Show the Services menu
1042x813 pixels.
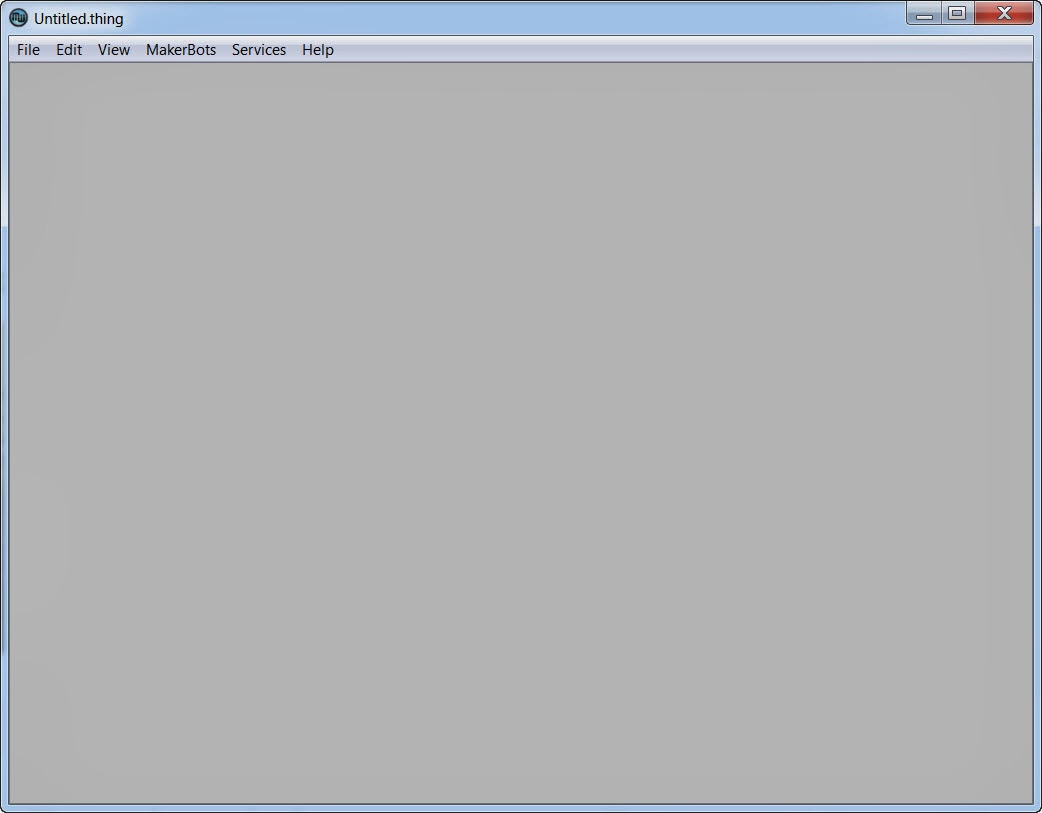pos(259,50)
